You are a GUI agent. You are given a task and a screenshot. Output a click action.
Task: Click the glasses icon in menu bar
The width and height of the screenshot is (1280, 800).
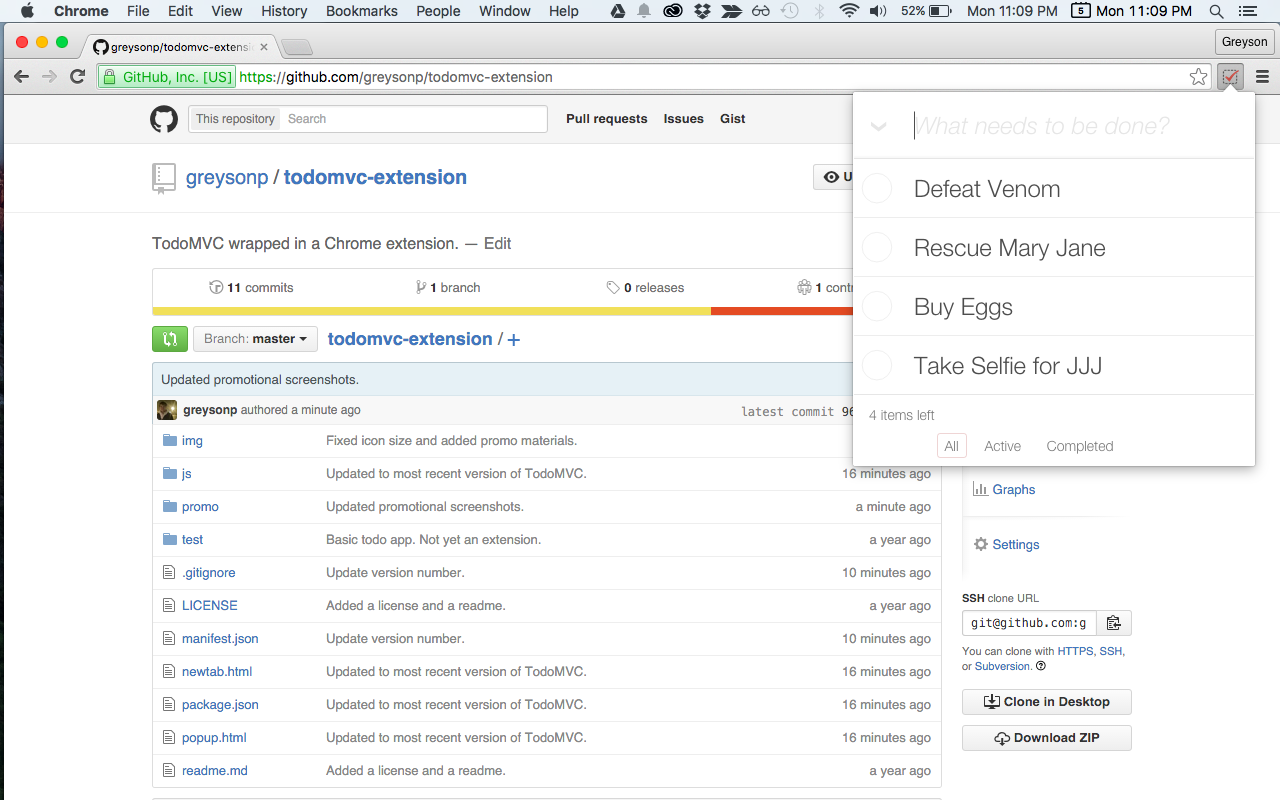coord(761,11)
